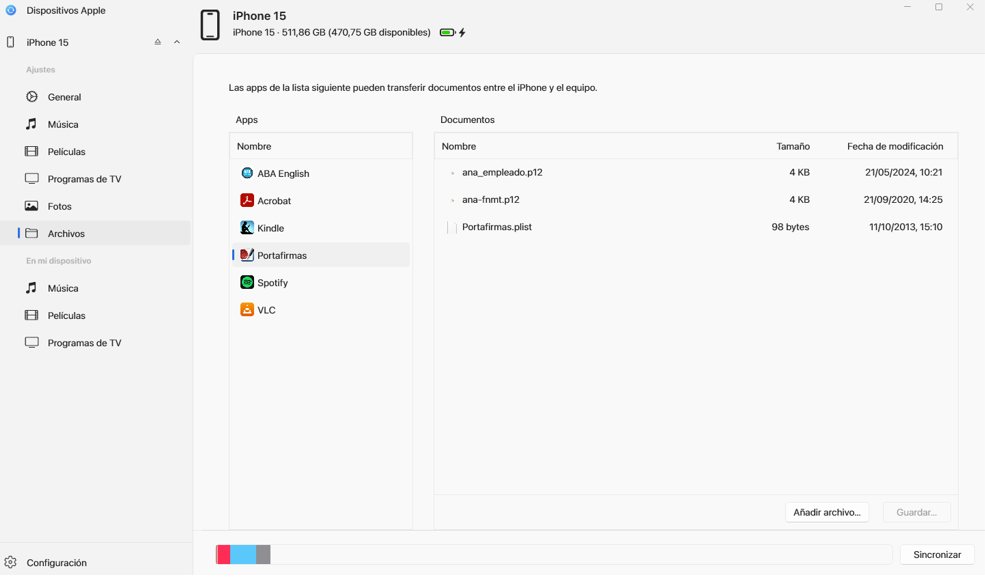Image resolution: width=985 pixels, height=577 pixels.
Task: Select the Archivos folder icon
Action: (x=31, y=233)
